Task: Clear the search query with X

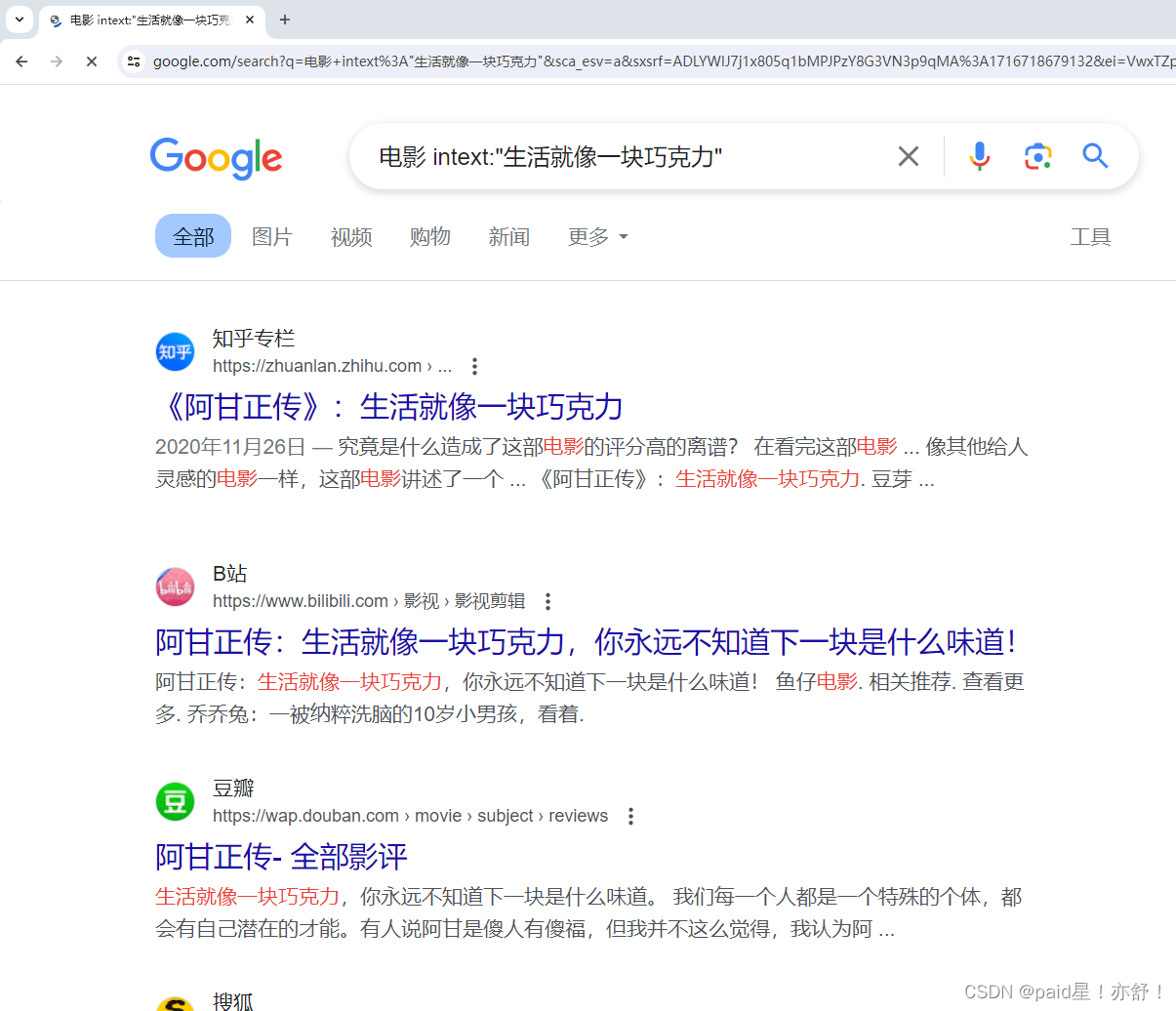Action: coord(909,156)
